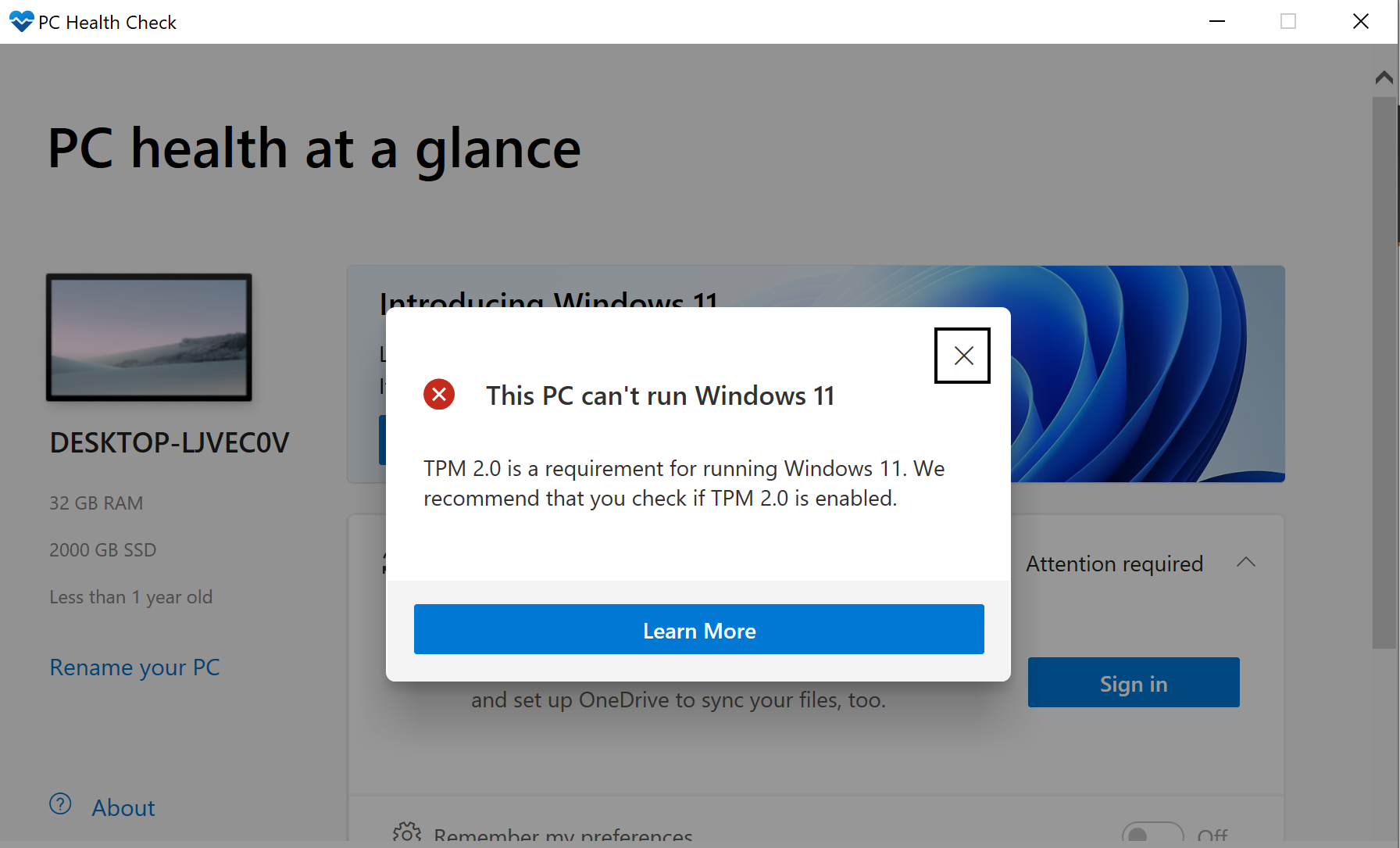Click the PC desktop thumbnail image
The width and height of the screenshot is (1400, 848).
click(148, 337)
